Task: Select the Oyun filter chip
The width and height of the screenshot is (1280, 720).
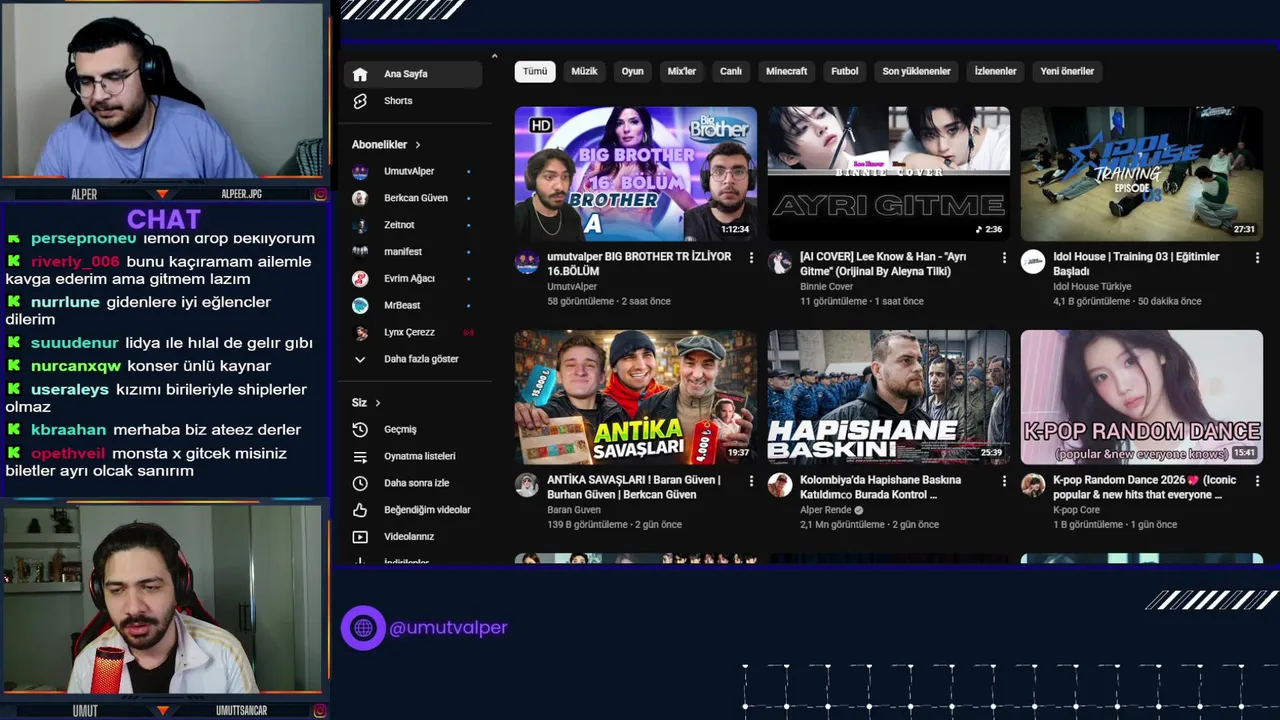Action: click(x=633, y=71)
